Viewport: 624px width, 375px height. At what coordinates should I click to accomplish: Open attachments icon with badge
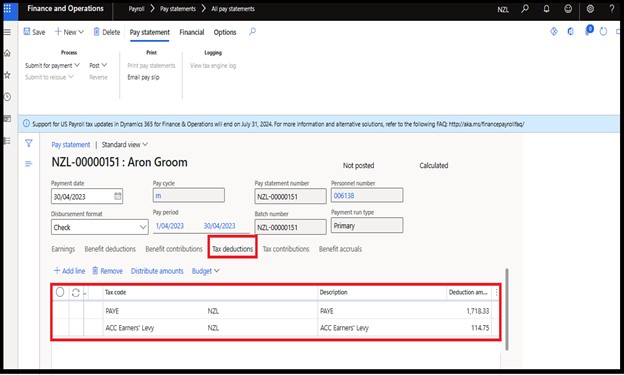(588, 31)
